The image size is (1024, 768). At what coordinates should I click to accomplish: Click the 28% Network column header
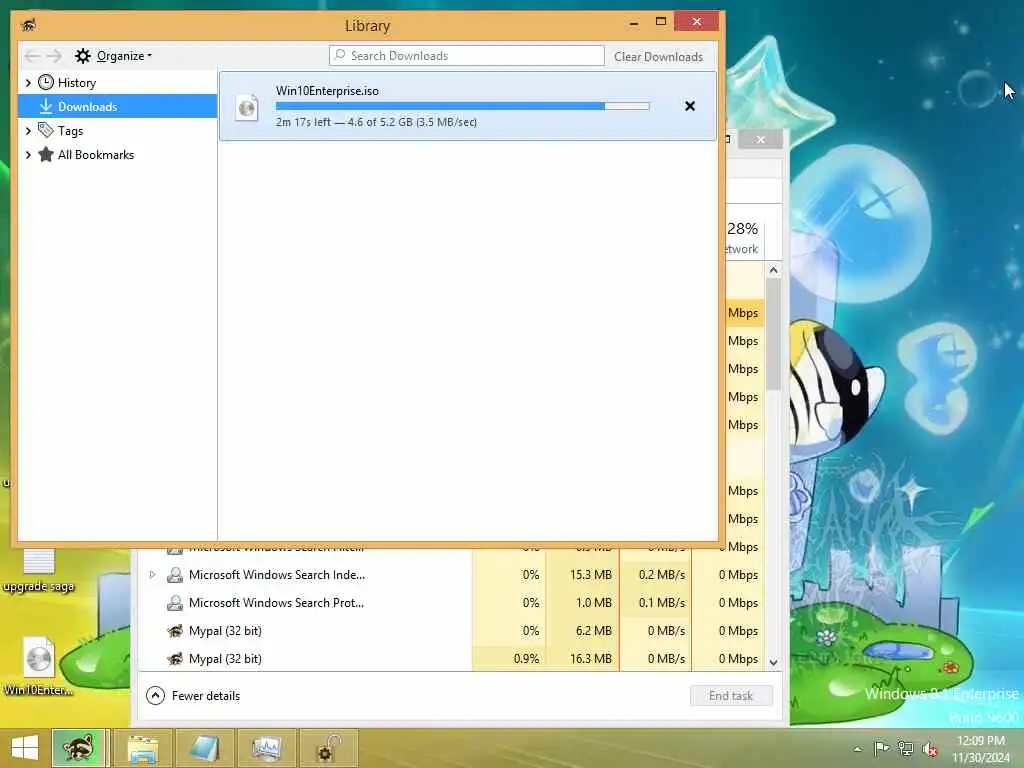744,238
